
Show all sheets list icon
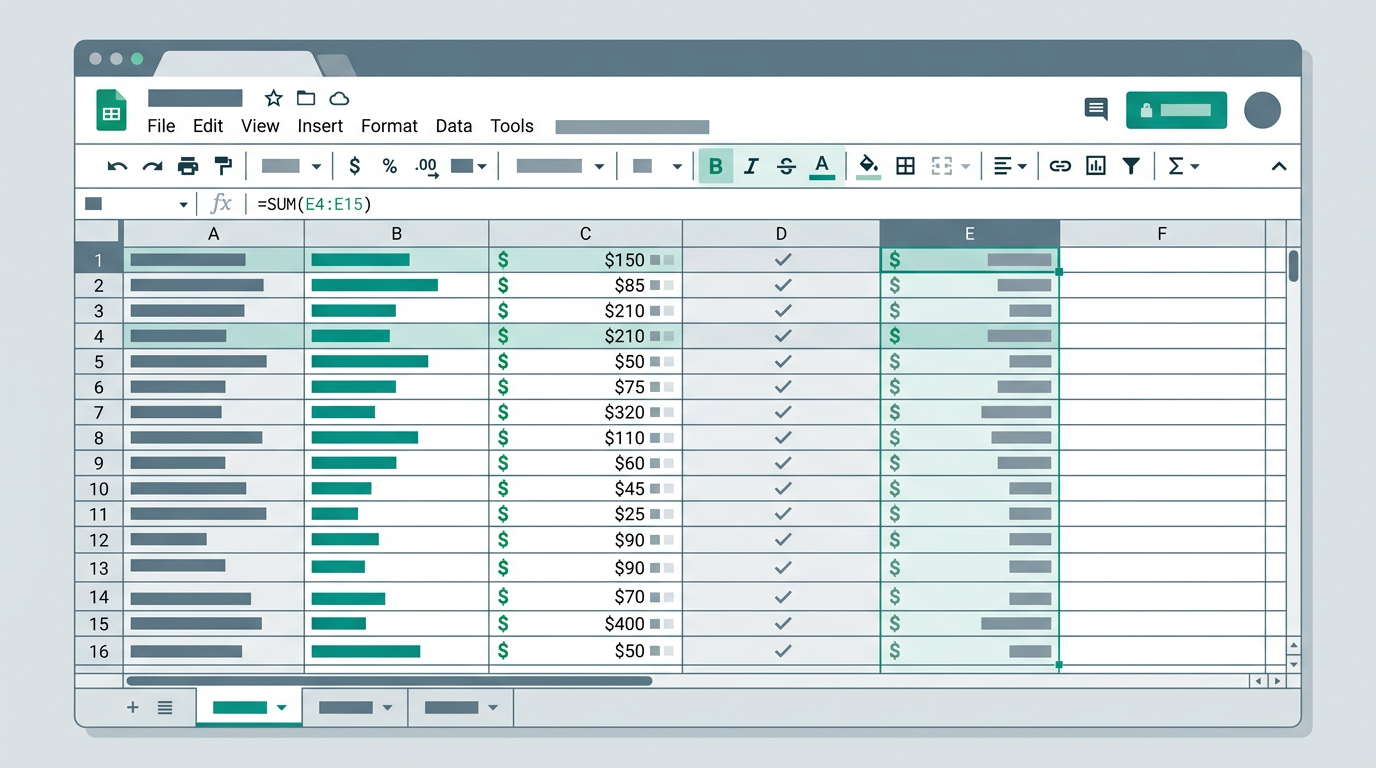coord(165,707)
